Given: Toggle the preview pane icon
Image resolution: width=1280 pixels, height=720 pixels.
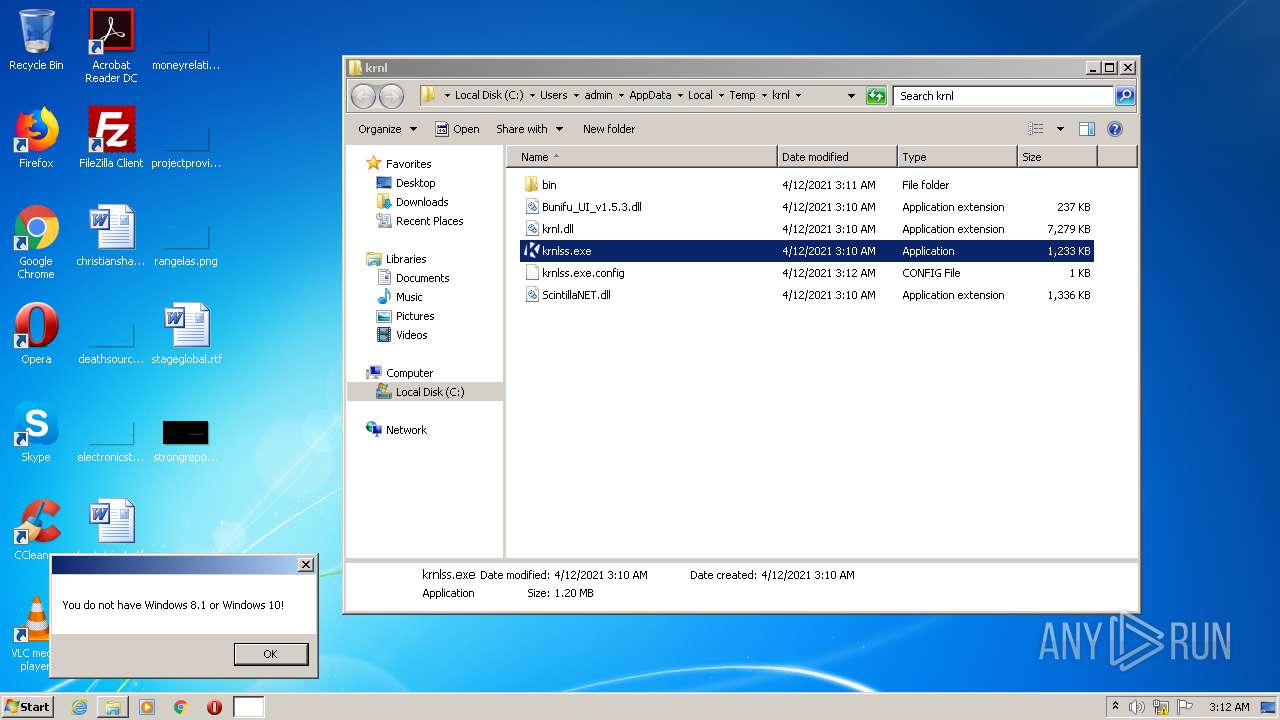Looking at the screenshot, I should 1087,129.
